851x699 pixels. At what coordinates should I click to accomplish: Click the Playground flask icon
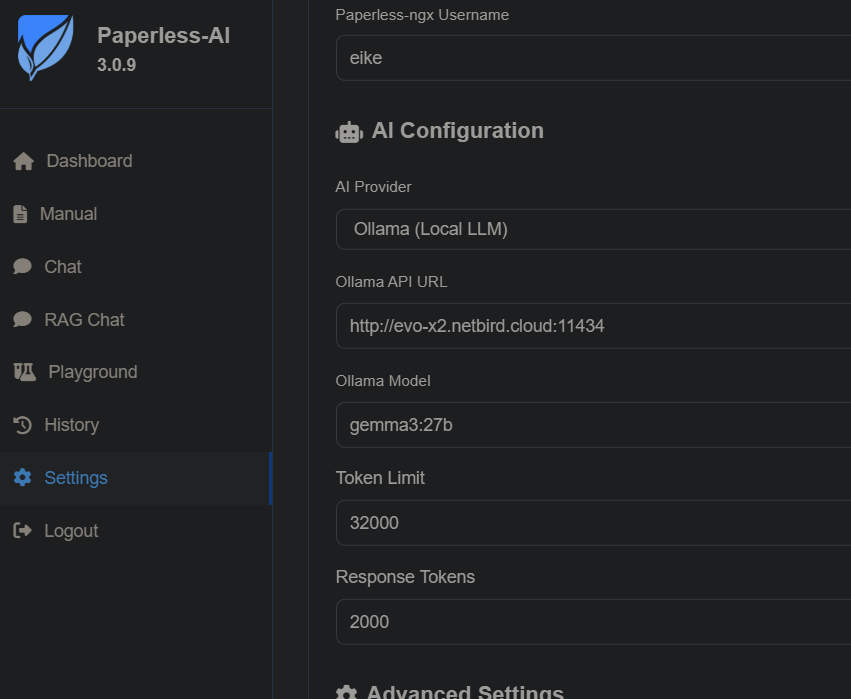[x=24, y=372]
